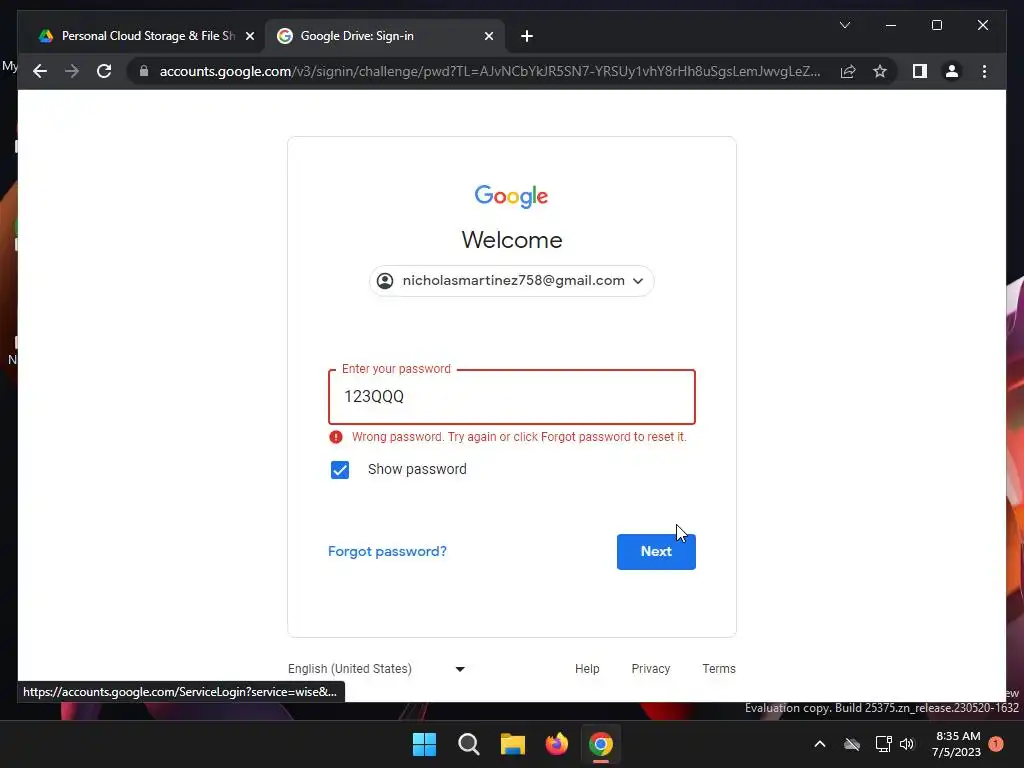
Task: Open the clock showing 8:35 AM
Action: click(x=957, y=744)
